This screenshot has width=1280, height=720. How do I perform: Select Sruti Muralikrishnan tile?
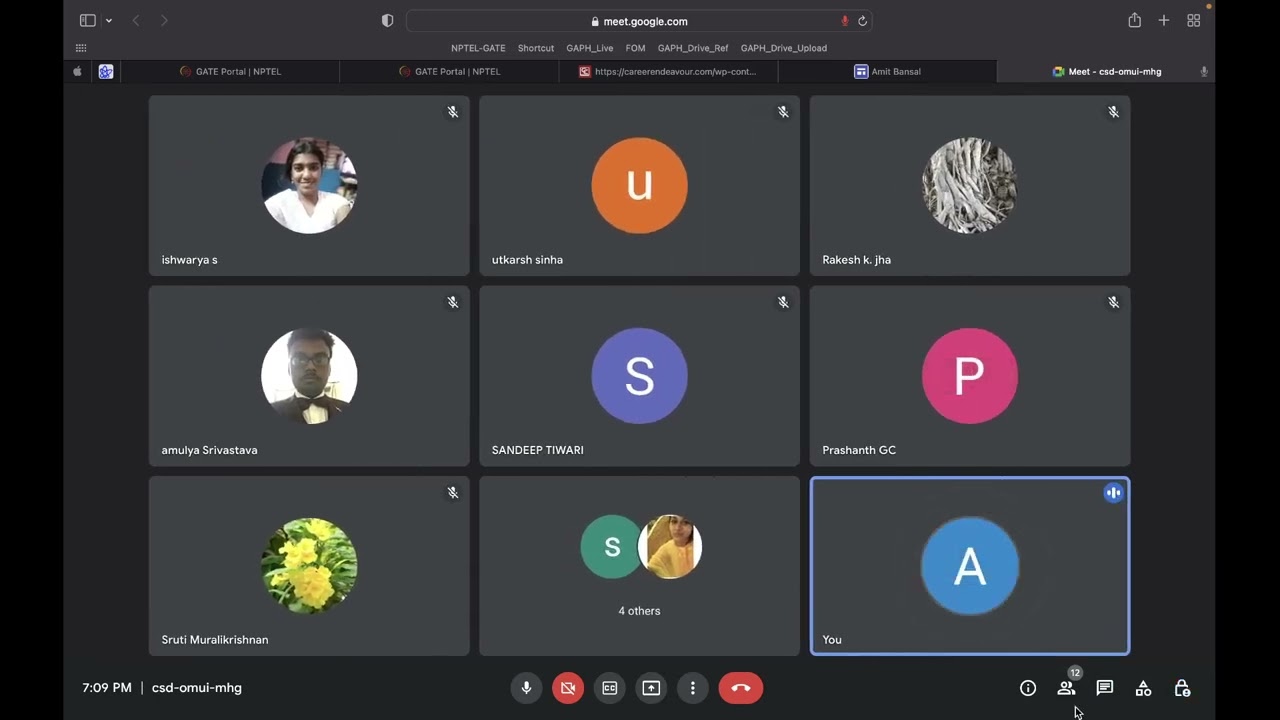[x=309, y=566]
